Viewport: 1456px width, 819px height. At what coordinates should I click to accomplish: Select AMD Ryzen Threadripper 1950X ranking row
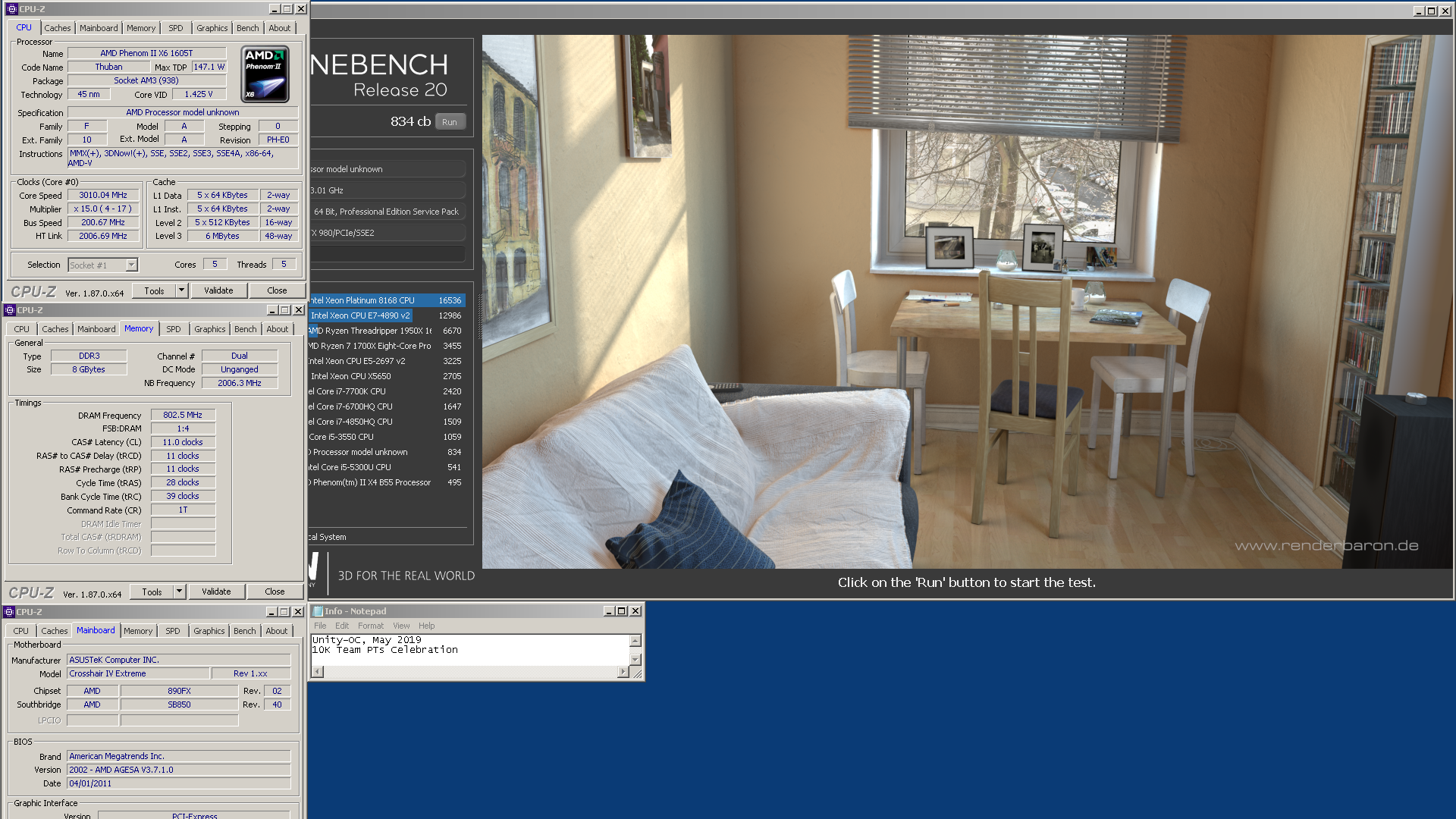click(387, 331)
